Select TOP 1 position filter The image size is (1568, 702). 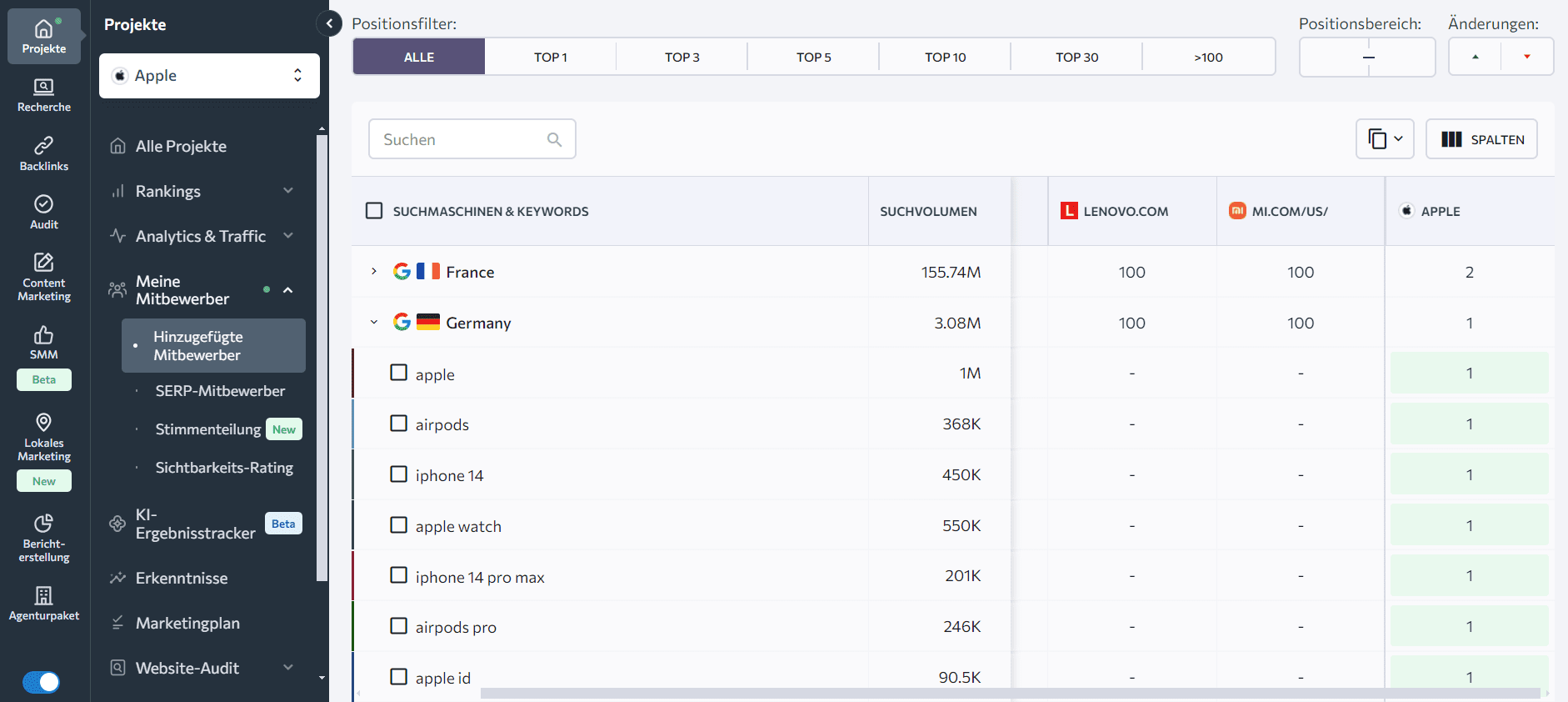(x=551, y=57)
